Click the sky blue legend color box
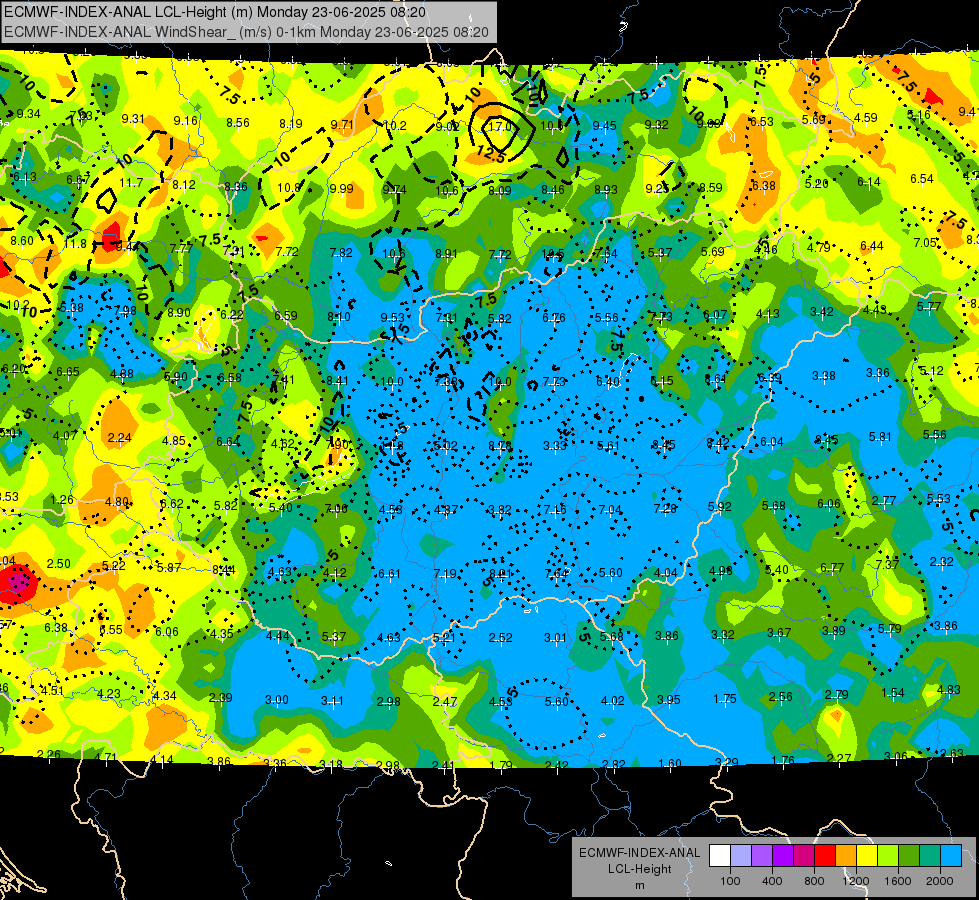The width and height of the screenshot is (979, 900). coord(952,856)
